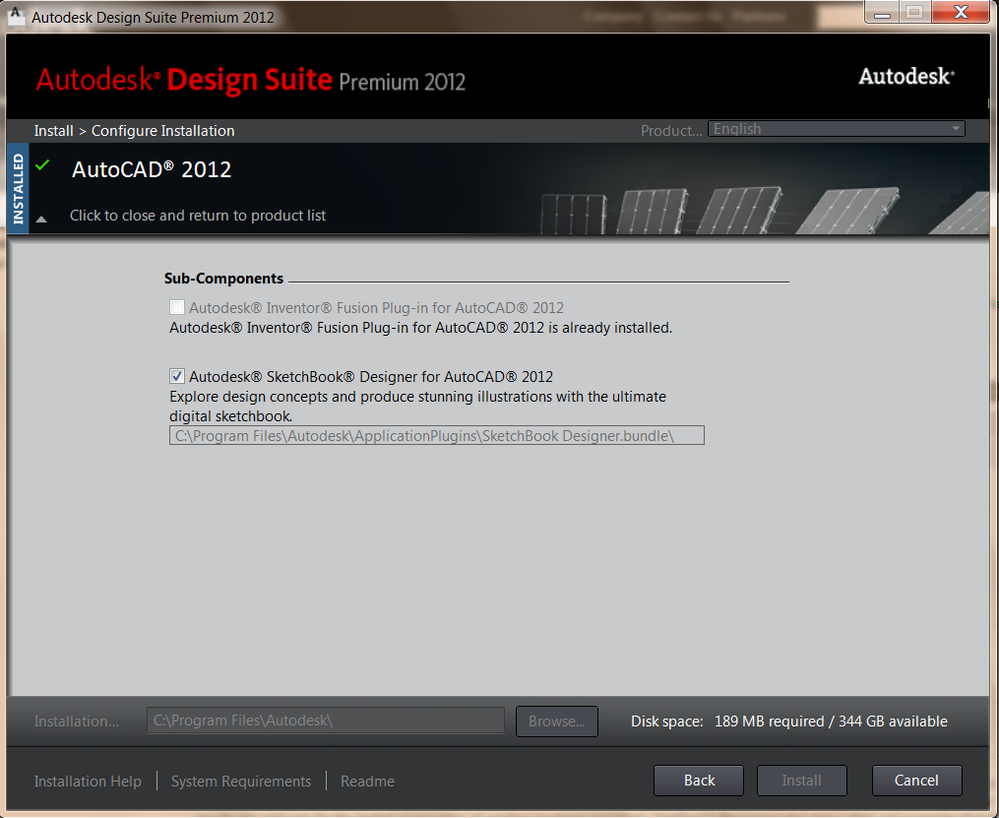Uncheck SketchBook Designer for AutoCAD 2012
Screen dimensions: 999x818
point(177,377)
